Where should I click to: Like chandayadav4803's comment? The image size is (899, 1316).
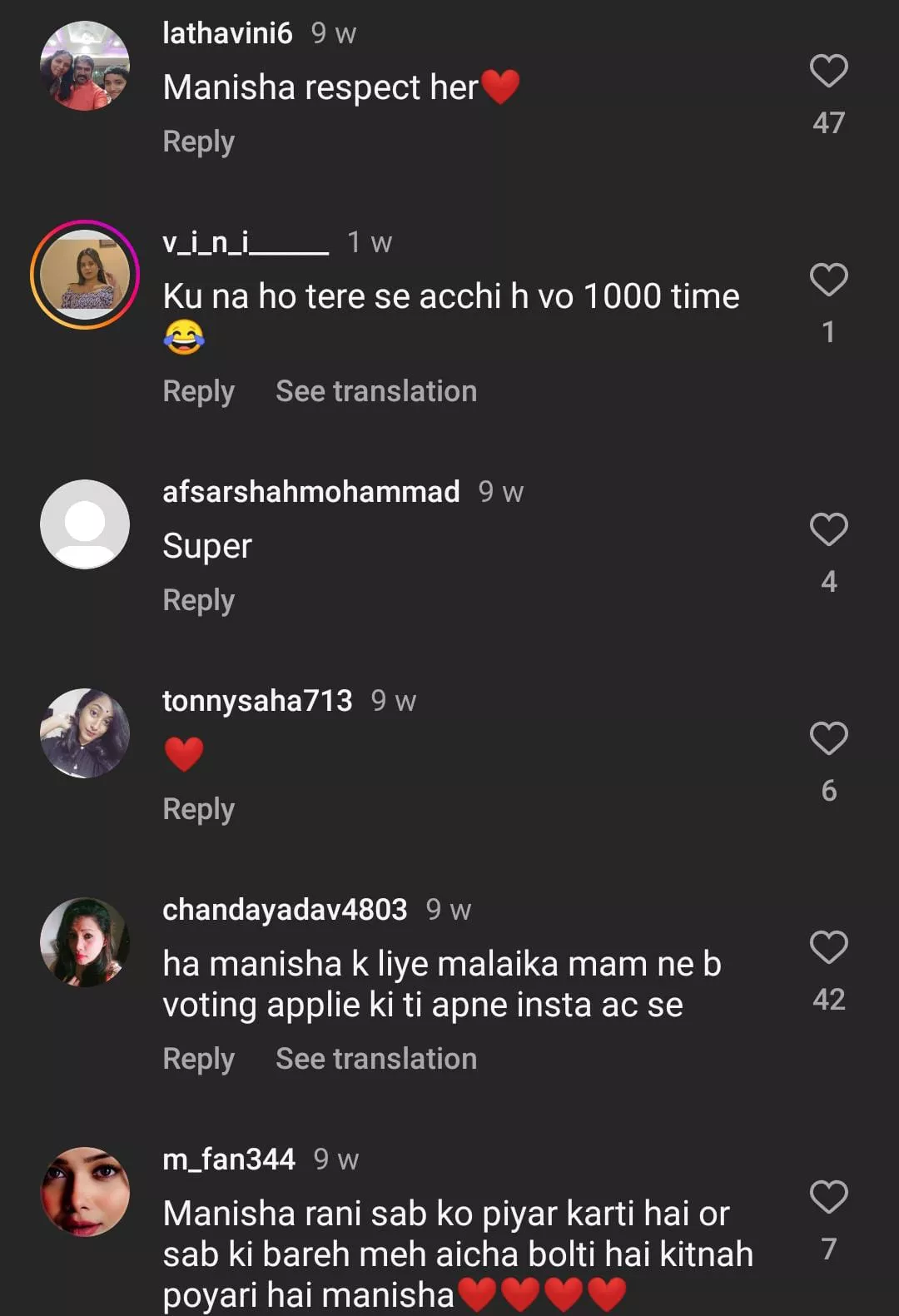point(828,948)
